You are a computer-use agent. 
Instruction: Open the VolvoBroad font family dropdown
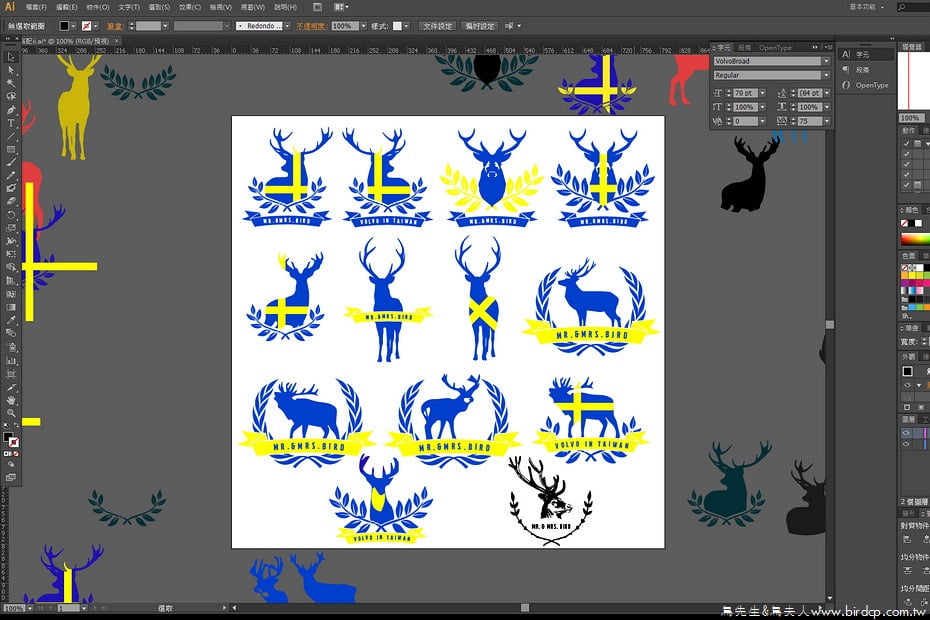826,61
